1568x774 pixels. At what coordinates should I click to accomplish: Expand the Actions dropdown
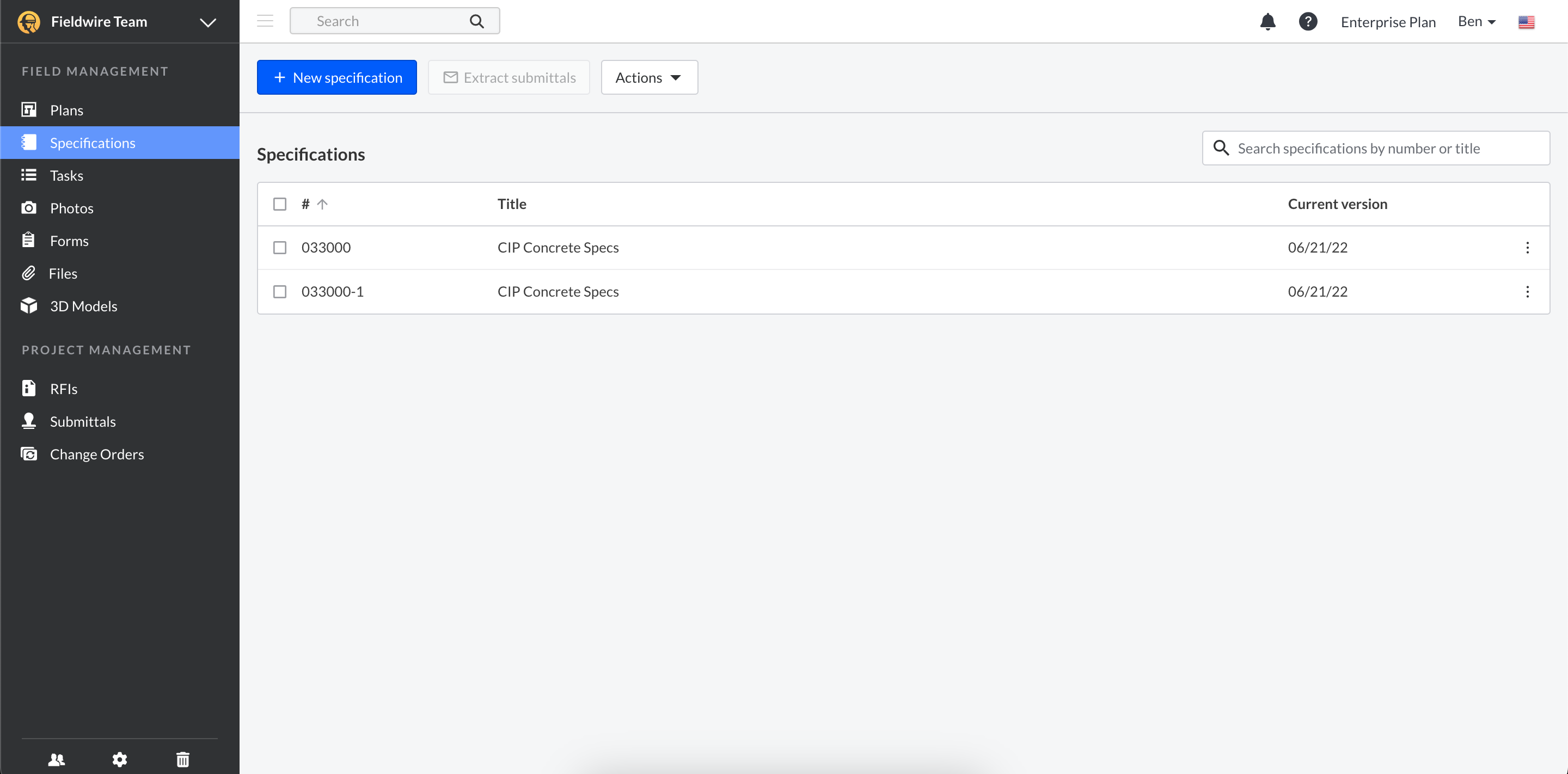pyautogui.click(x=649, y=77)
